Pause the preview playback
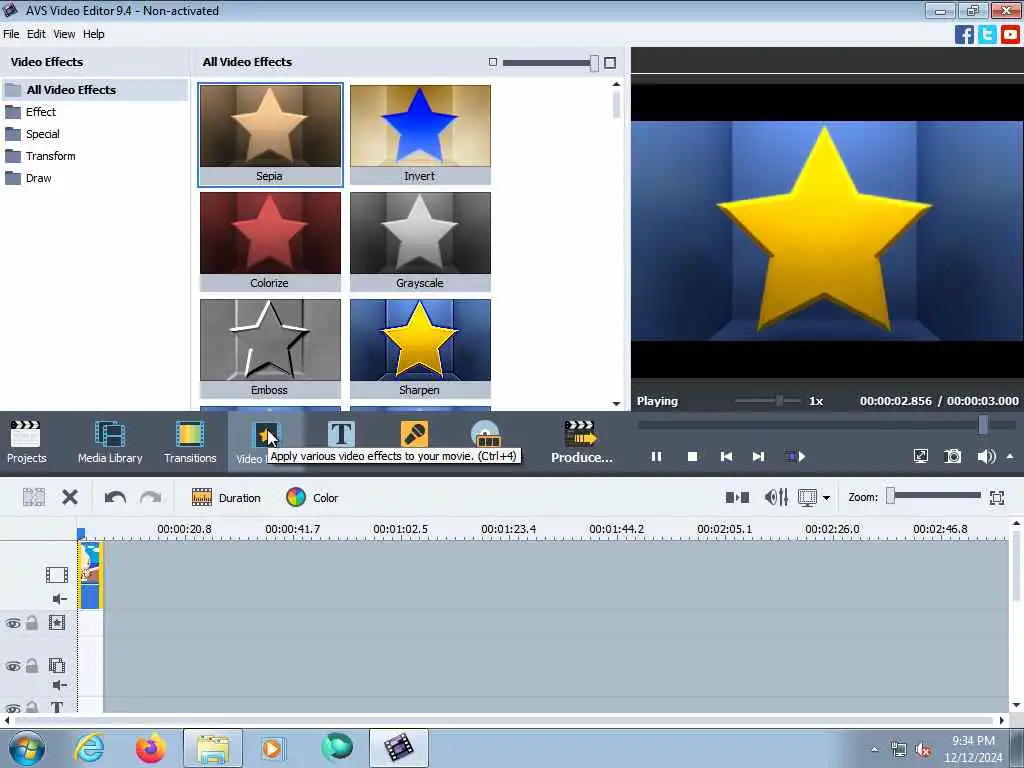The width and height of the screenshot is (1024, 768). coord(656,456)
